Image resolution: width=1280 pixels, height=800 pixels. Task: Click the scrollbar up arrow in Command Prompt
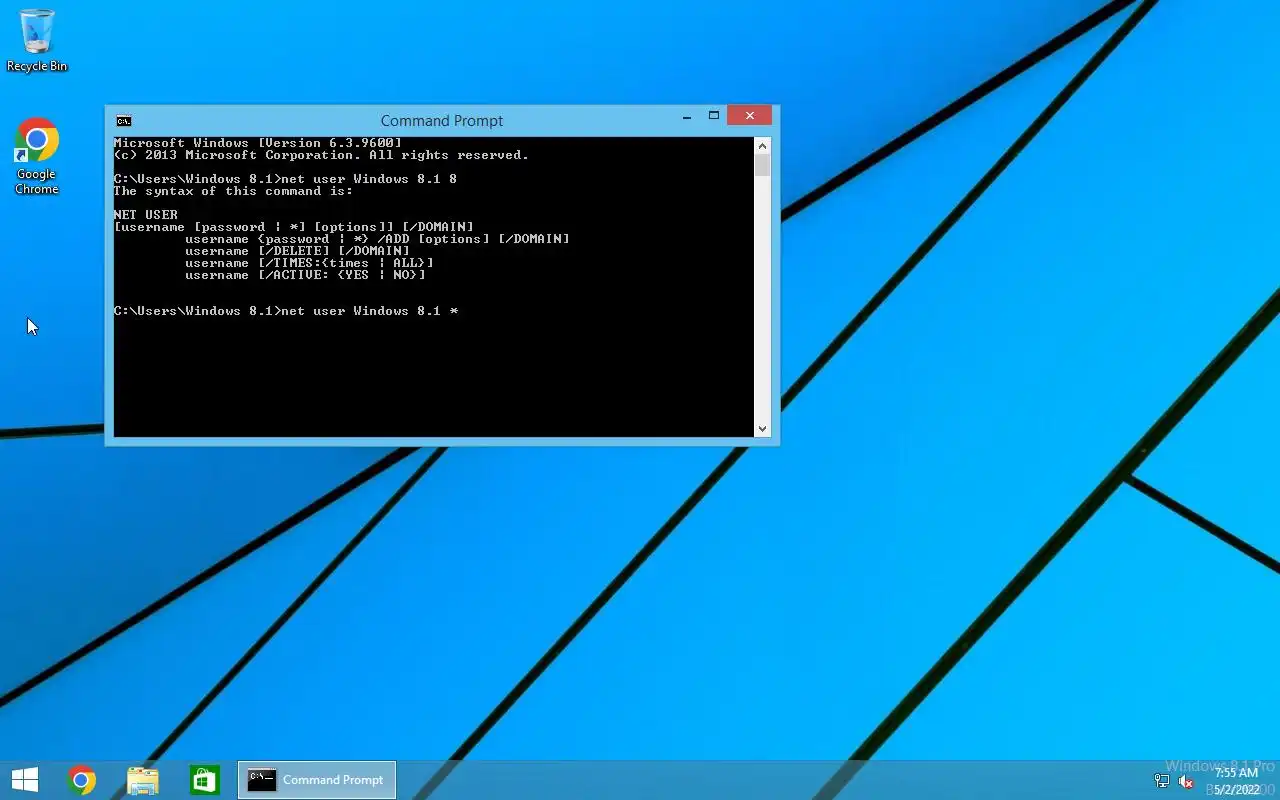point(762,145)
